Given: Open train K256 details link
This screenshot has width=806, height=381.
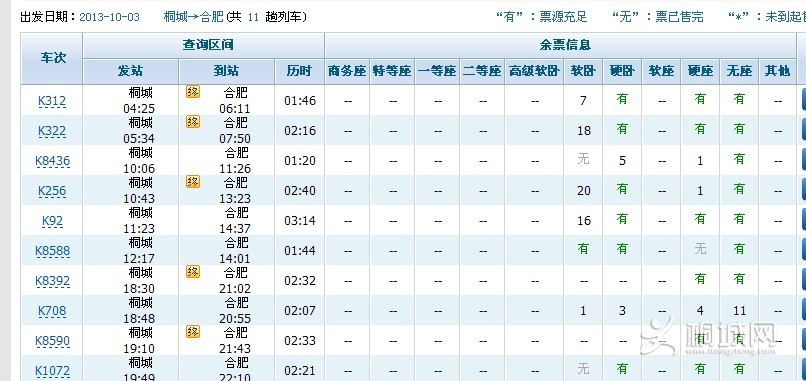Looking at the screenshot, I should point(52,191).
